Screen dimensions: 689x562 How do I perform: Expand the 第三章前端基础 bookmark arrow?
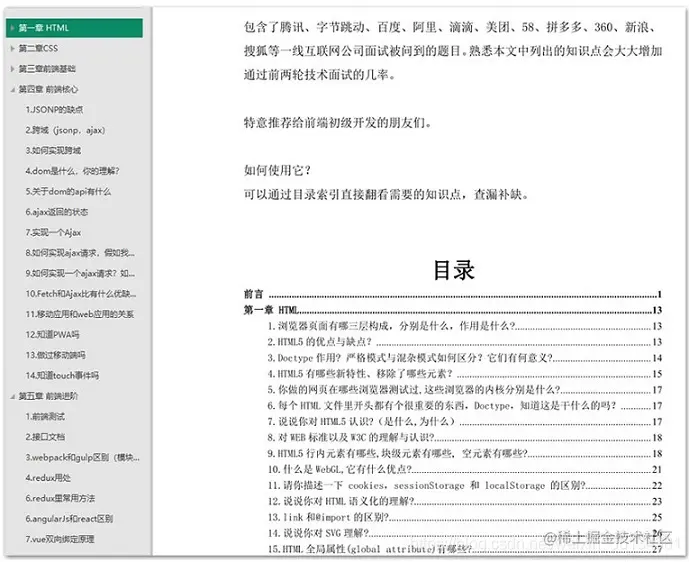pos(13,69)
